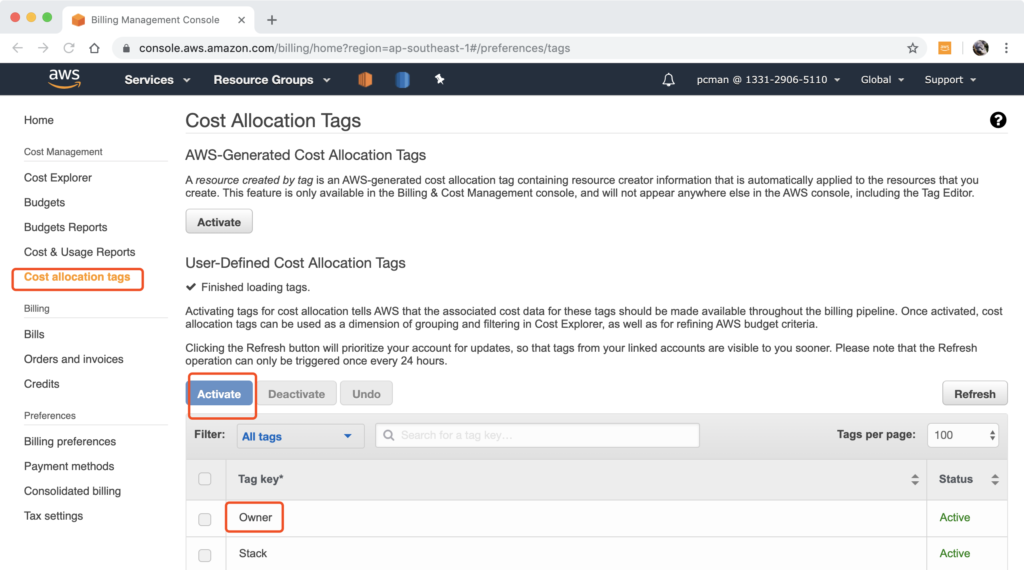Viewport: 1024px width, 570px height.
Task: Open Tax settings
Action: [x=53, y=516]
